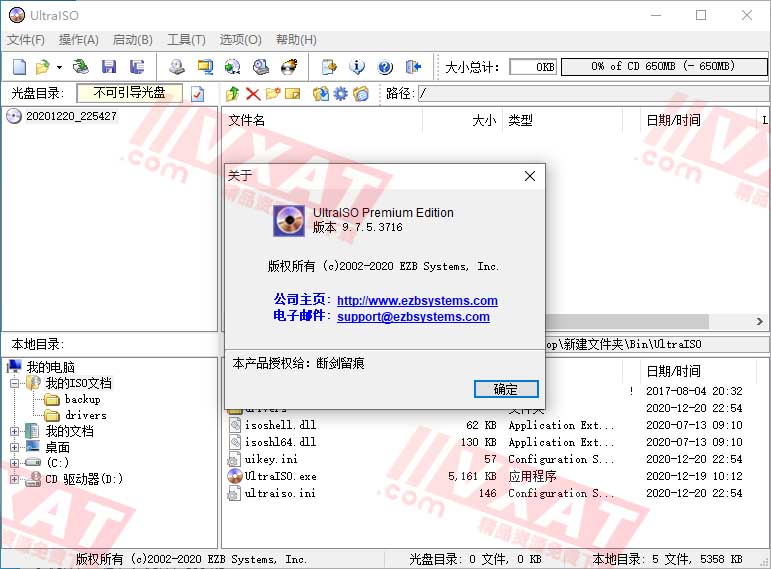Image resolution: width=771 pixels, height=569 pixels.
Task: Open the 启动(B) menu
Action: tap(133, 40)
